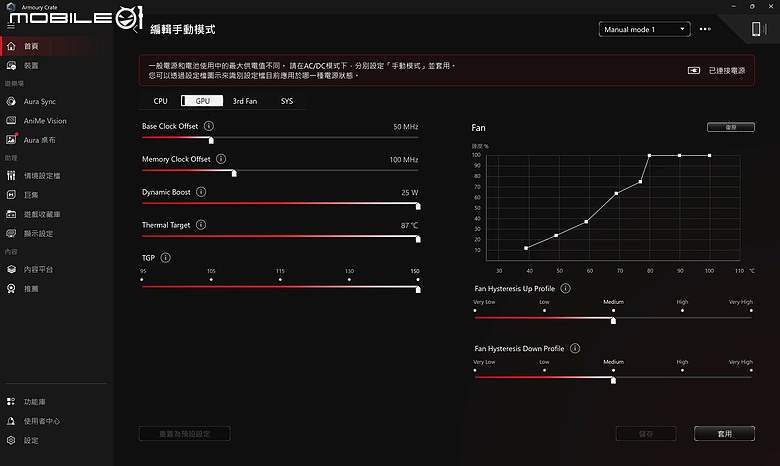Show info for Thermal Target
780x466 pixels.
200,225
